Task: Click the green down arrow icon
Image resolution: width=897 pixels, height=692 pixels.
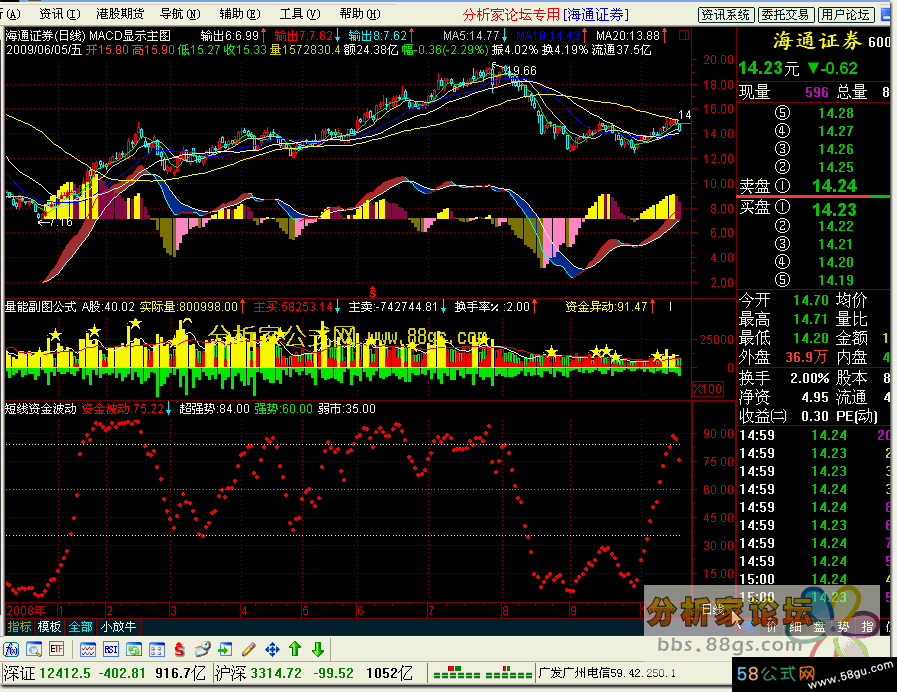Action: [318, 649]
